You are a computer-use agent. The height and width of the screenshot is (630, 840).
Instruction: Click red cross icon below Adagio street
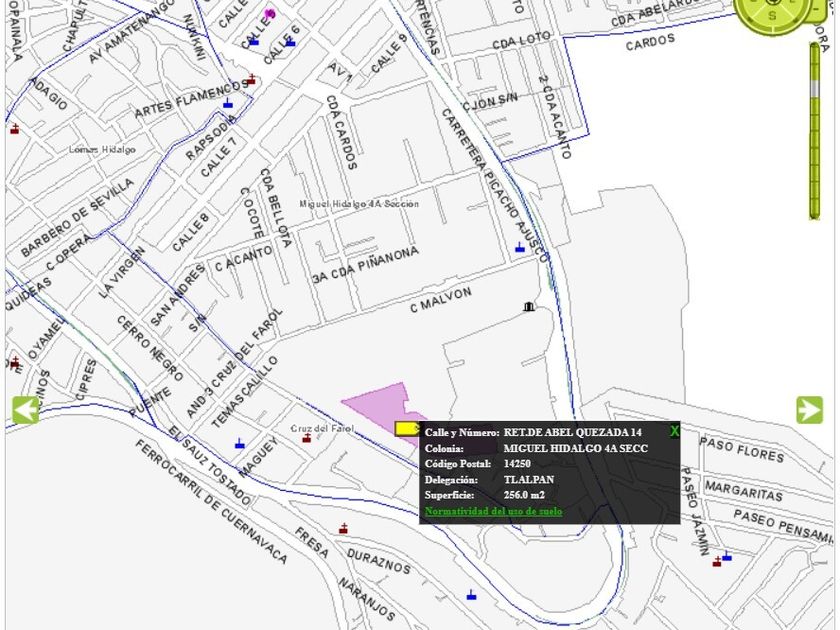tap(14, 129)
